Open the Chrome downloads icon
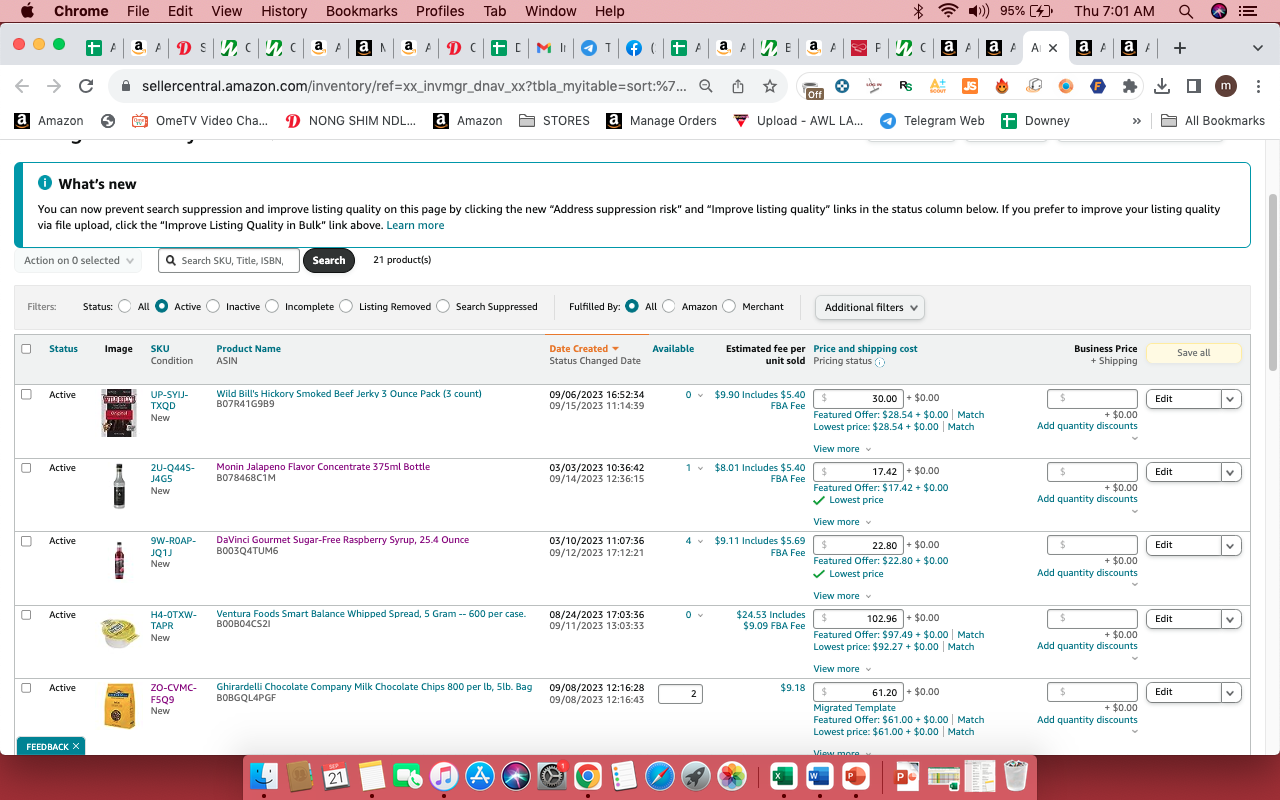This screenshot has height=800, width=1280. pyautogui.click(x=1162, y=86)
